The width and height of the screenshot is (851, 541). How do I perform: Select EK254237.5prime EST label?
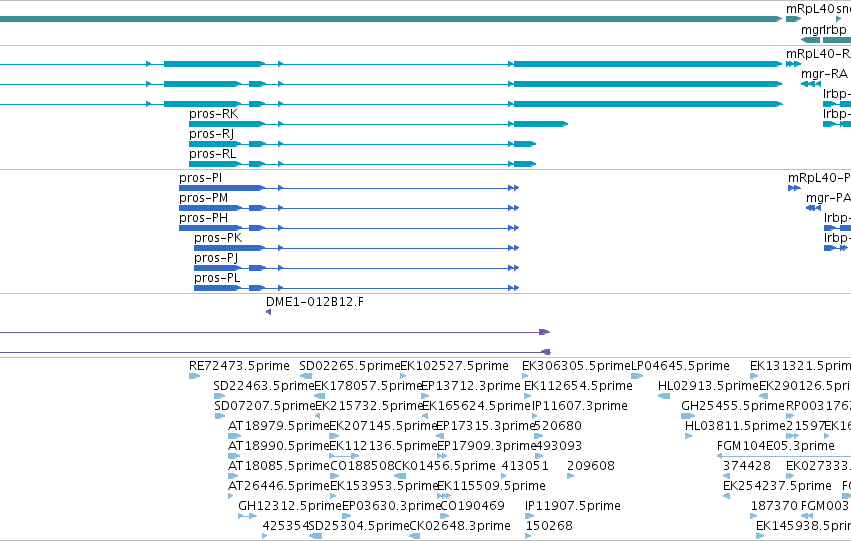[x=777, y=487]
